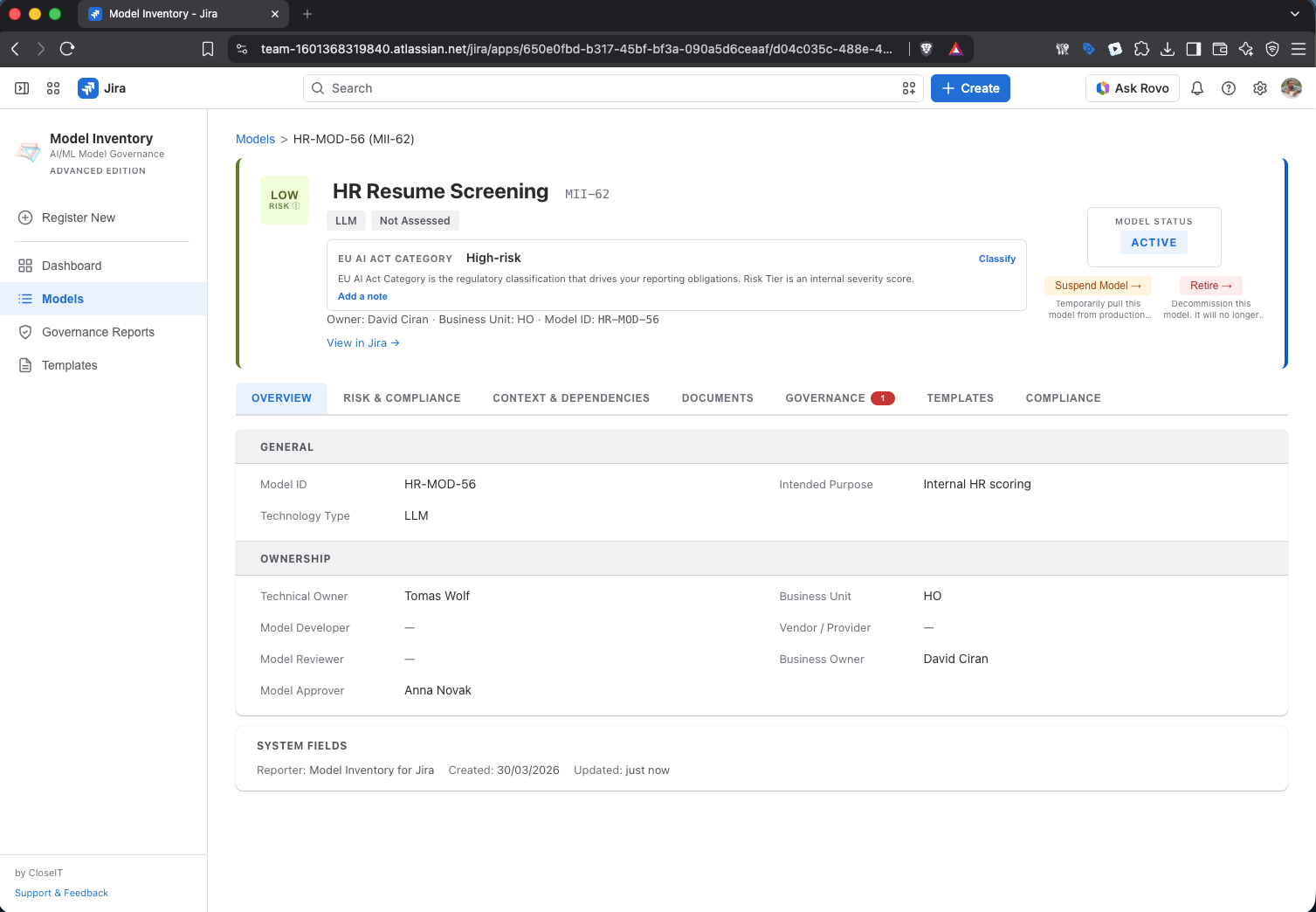Open the View in Jira link
The height and width of the screenshot is (912, 1316).
coord(363,342)
